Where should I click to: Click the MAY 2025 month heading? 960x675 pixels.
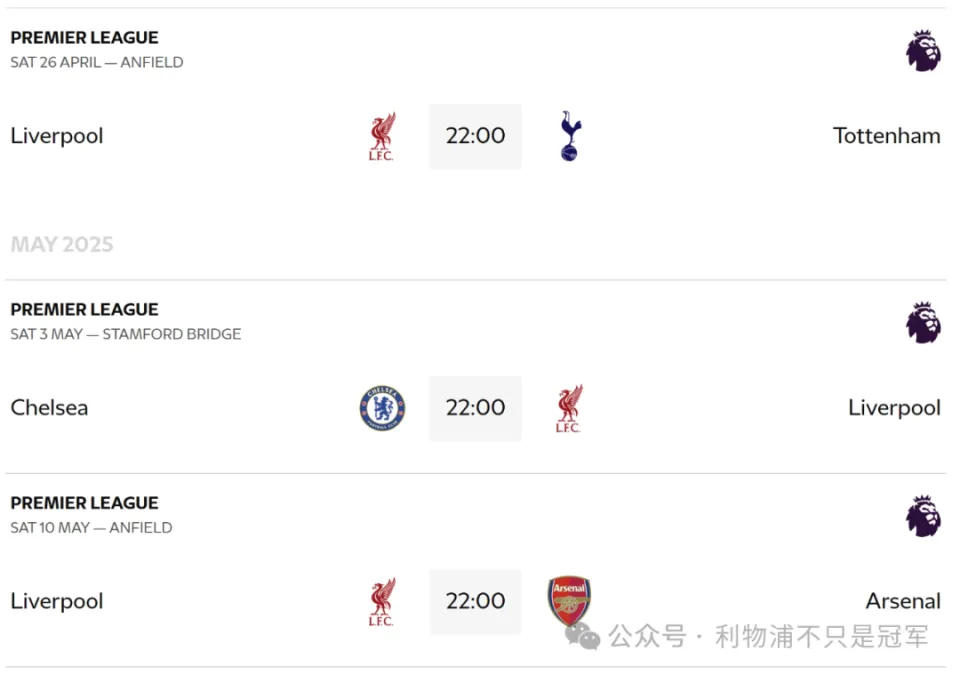[62, 244]
